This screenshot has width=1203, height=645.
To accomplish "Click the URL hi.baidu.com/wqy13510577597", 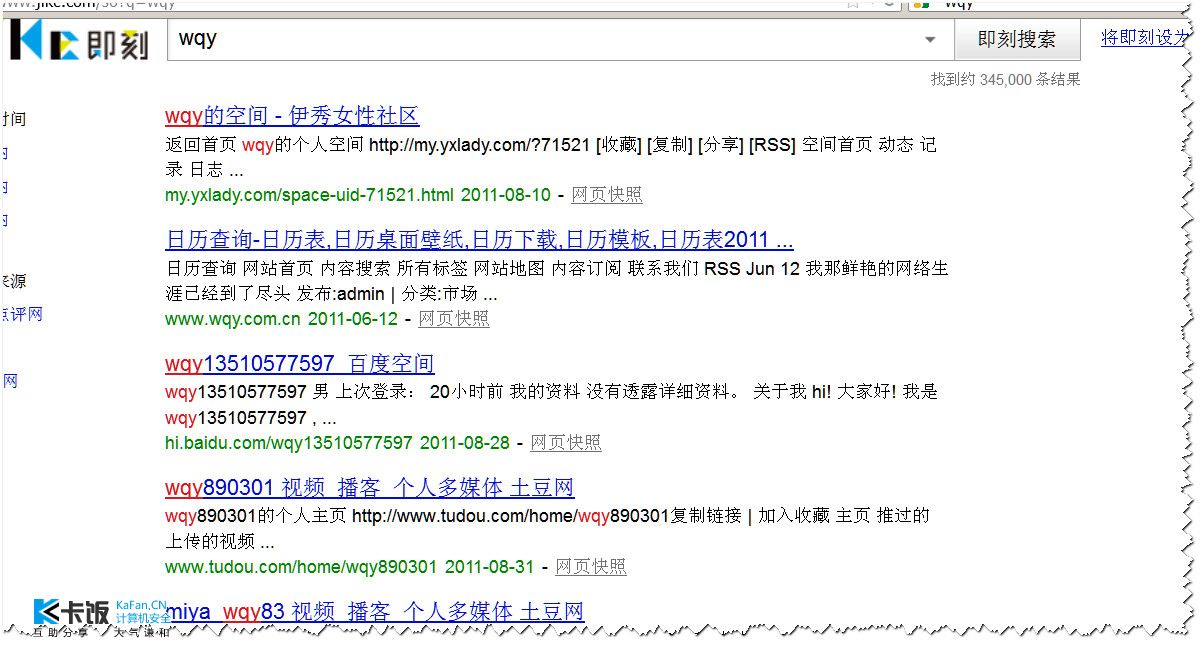I will click(289, 443).
